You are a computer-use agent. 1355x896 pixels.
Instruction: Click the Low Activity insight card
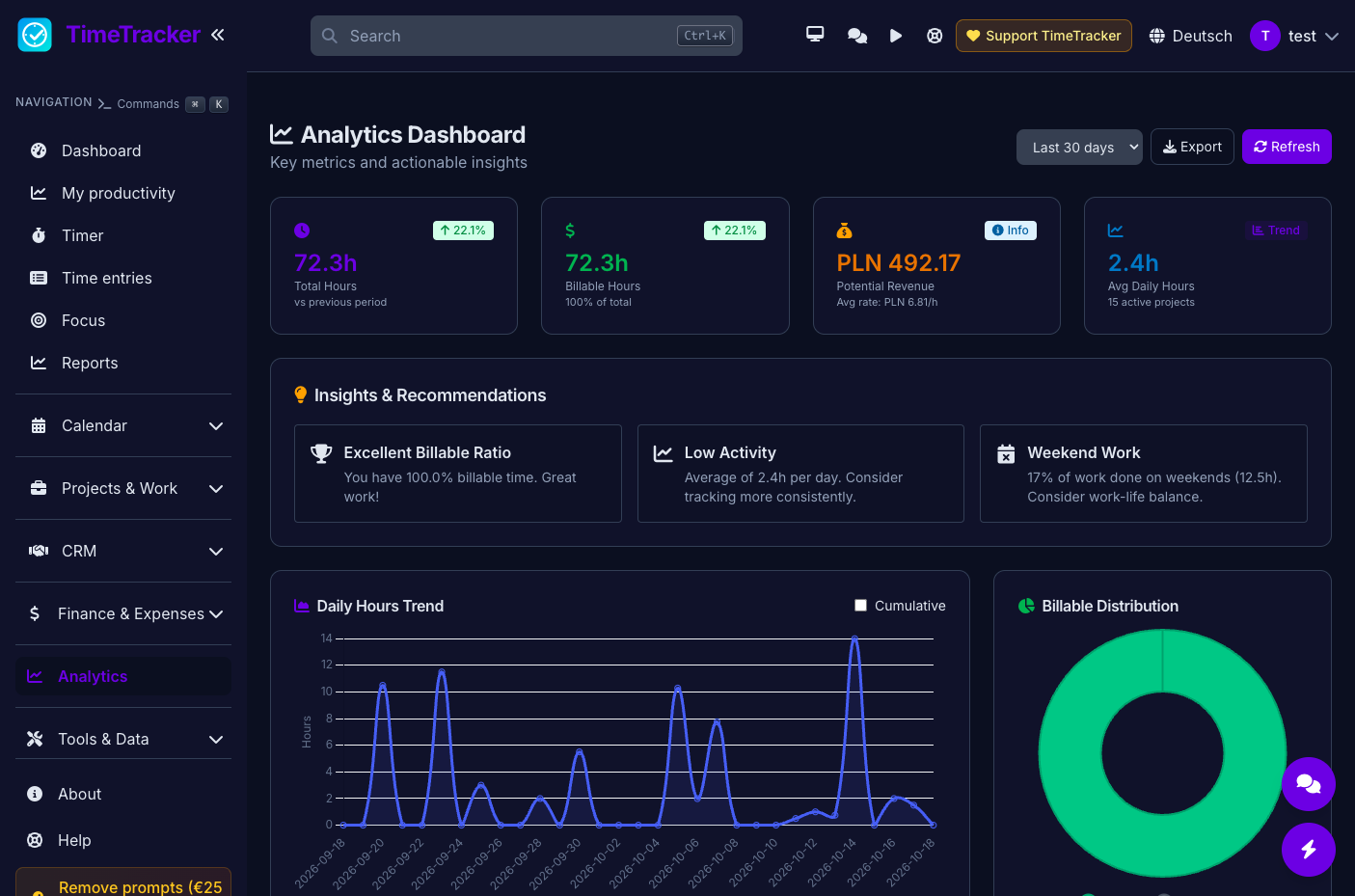coord(800,474)
